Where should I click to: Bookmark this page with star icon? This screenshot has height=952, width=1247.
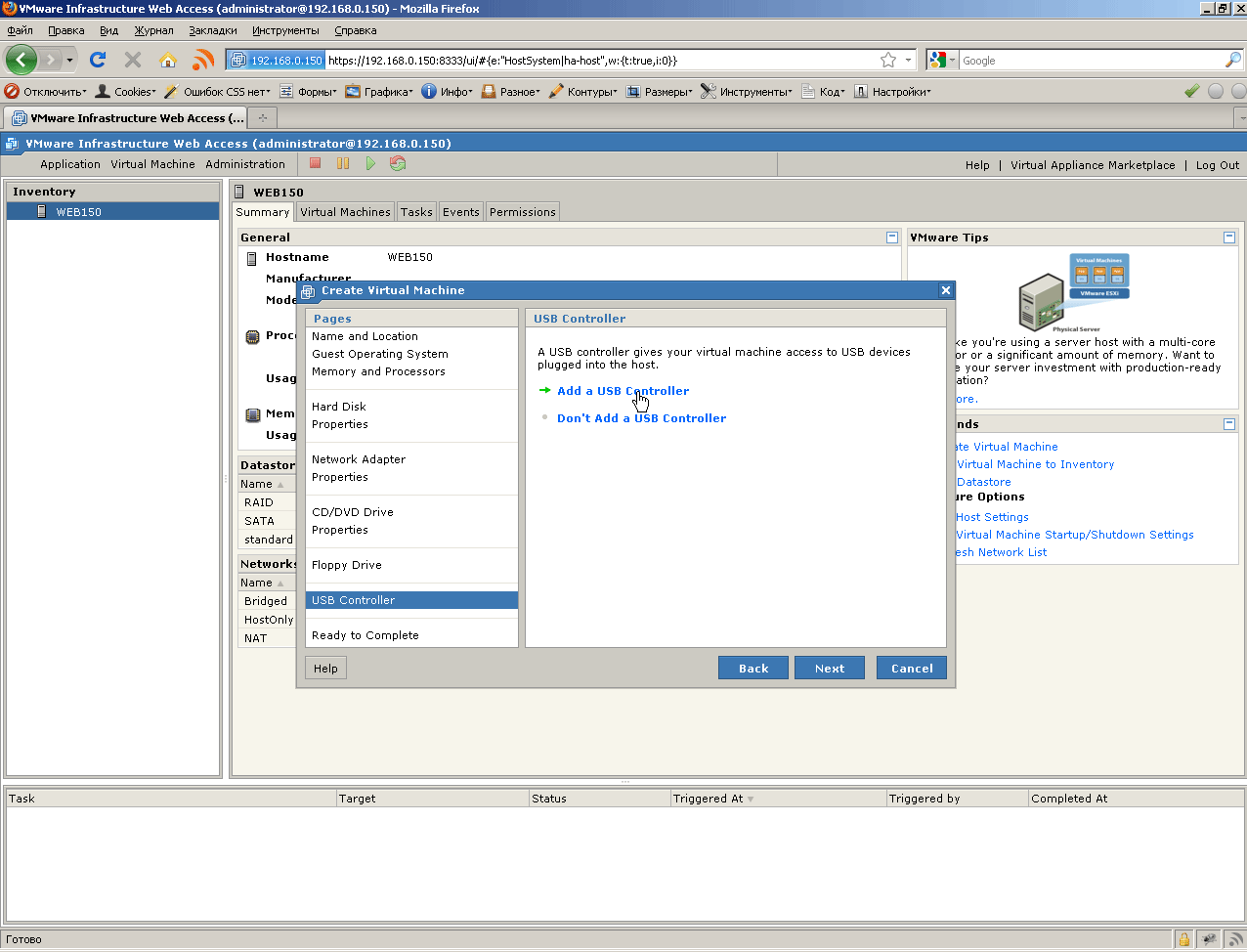pyautogui.click(x=888, y=60)
